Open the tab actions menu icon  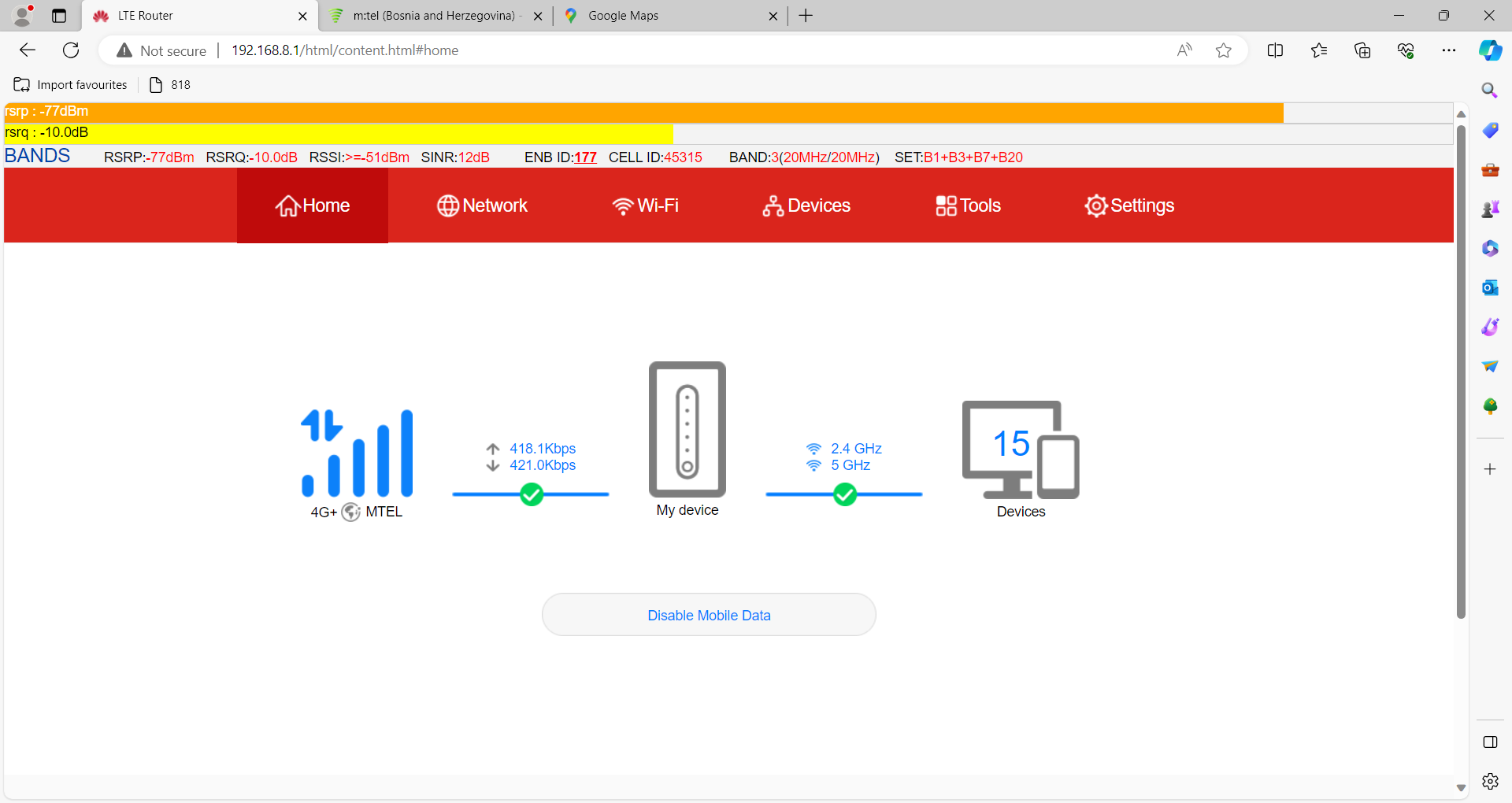tap(59, 16)
